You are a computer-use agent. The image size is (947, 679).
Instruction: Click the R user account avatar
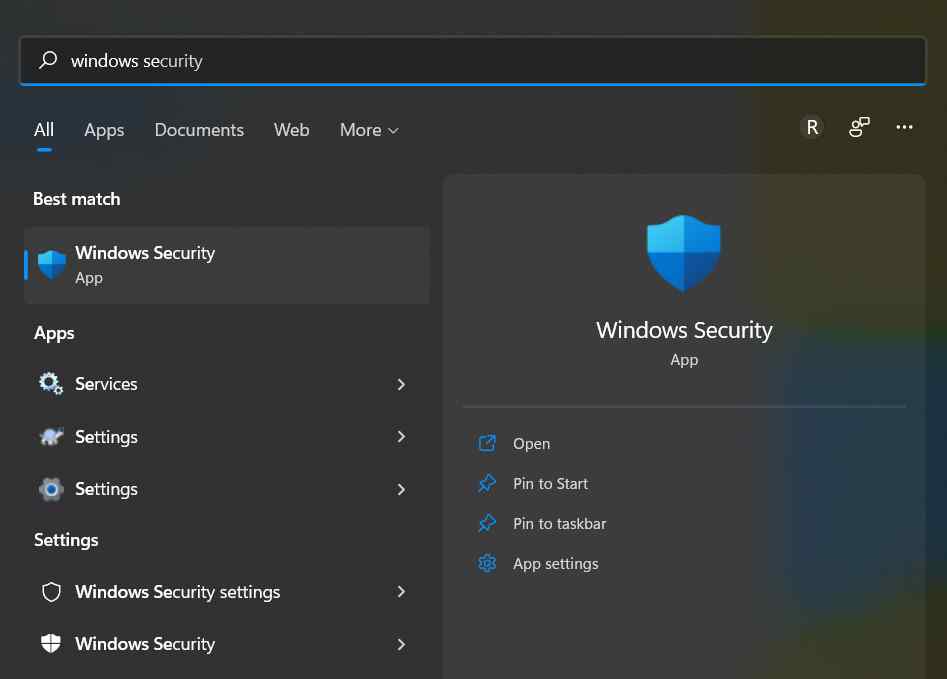click(812, 127)
